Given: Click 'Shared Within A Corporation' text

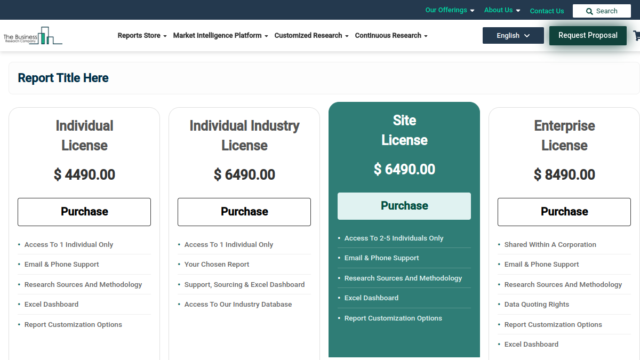Looking at the screenshot, I should click(x=550, y=244).
